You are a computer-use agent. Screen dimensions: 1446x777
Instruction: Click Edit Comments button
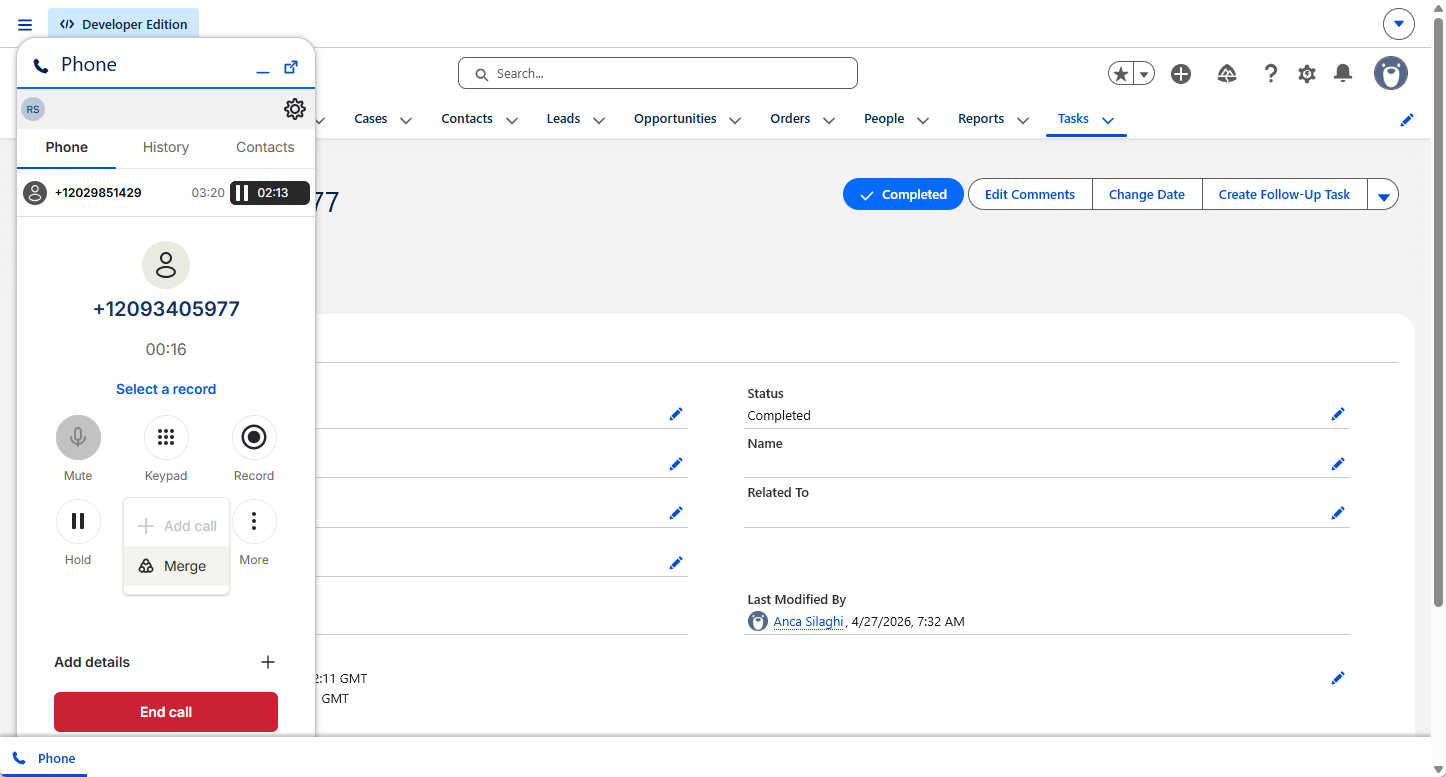pos(1030,195)
